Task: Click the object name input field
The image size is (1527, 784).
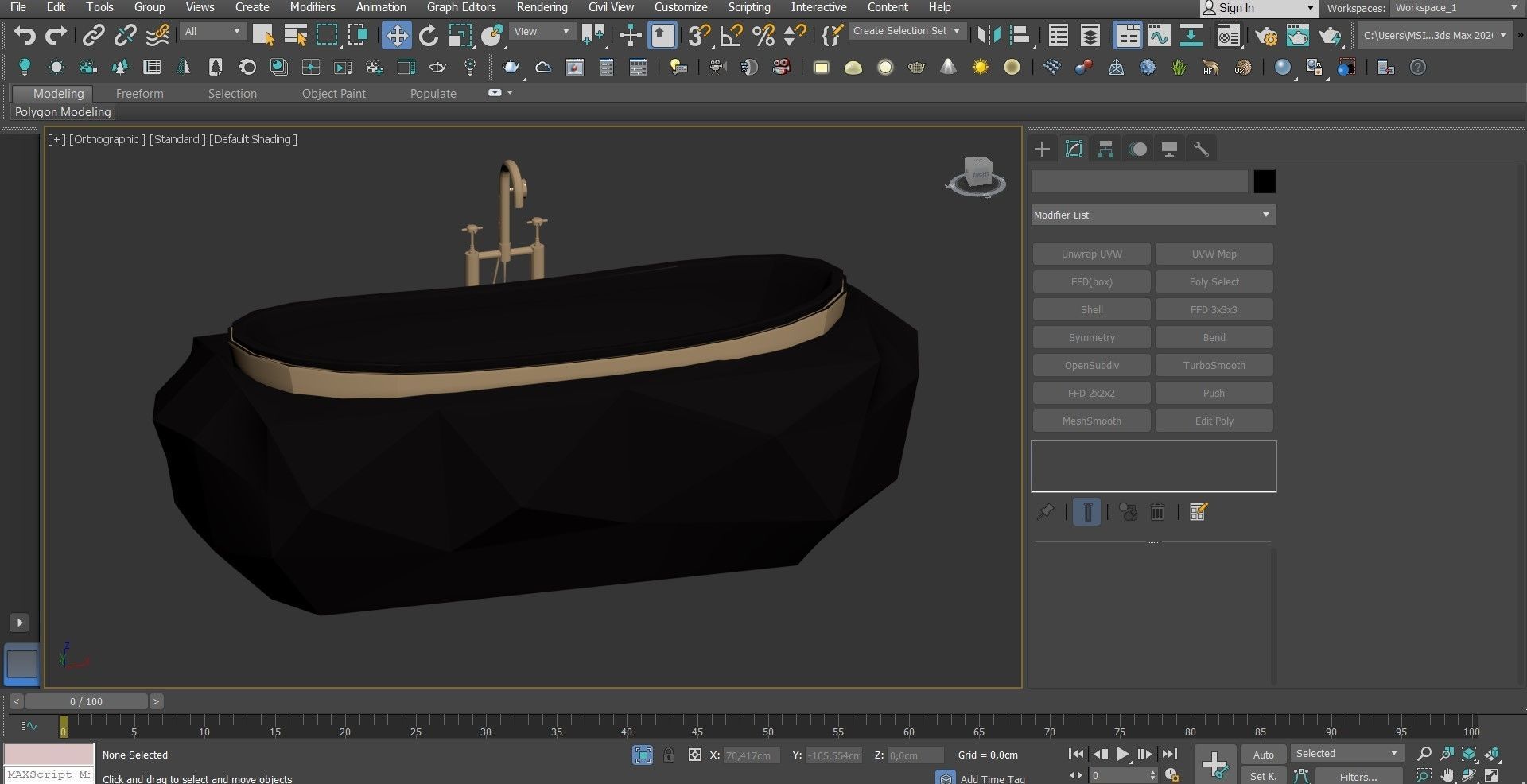Action: pos(1139,182)
